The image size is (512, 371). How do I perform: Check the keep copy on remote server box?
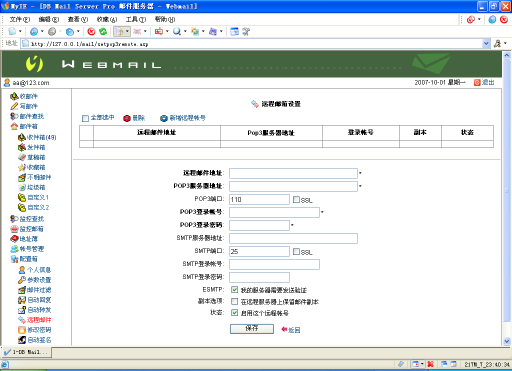click(x=235, y=301)
